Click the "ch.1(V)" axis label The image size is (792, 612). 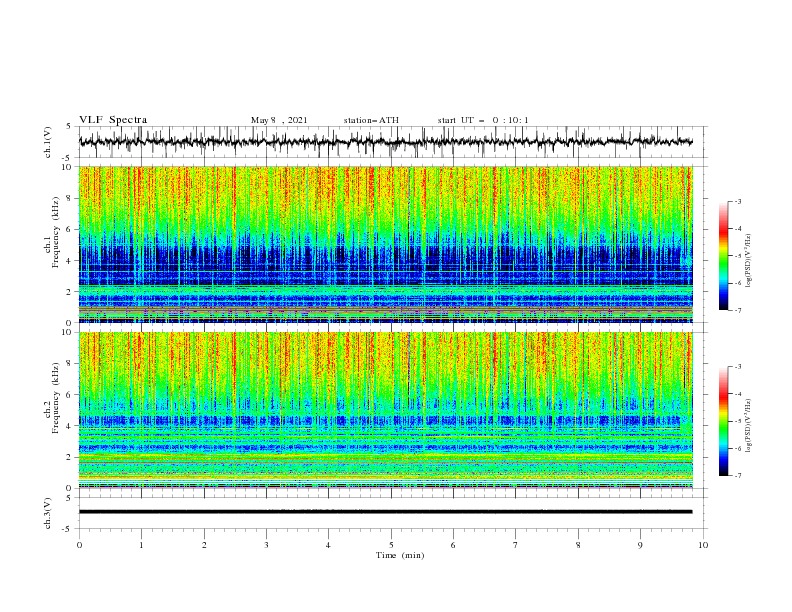tap(48, 142)
